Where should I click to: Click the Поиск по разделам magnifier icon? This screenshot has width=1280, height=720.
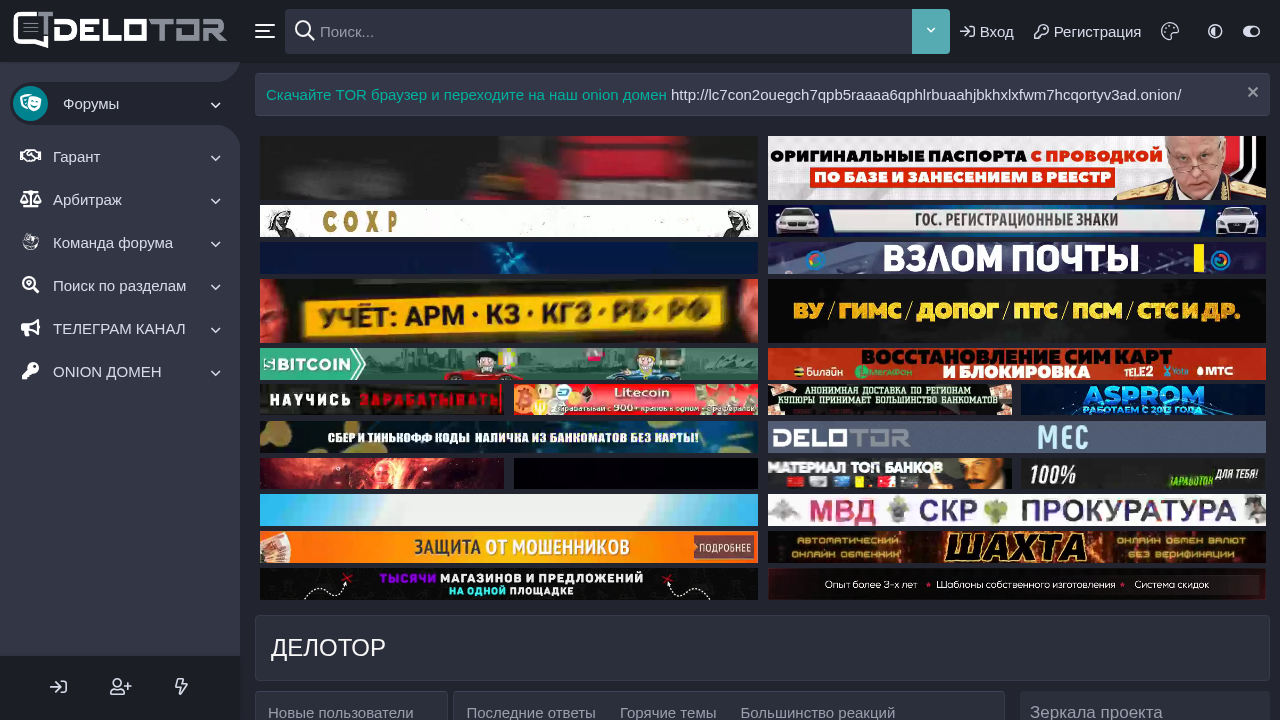[30, 285]
